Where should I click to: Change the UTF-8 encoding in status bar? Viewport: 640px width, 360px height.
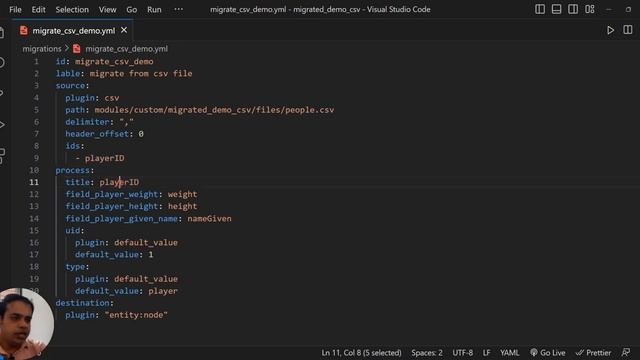point(462,353)
